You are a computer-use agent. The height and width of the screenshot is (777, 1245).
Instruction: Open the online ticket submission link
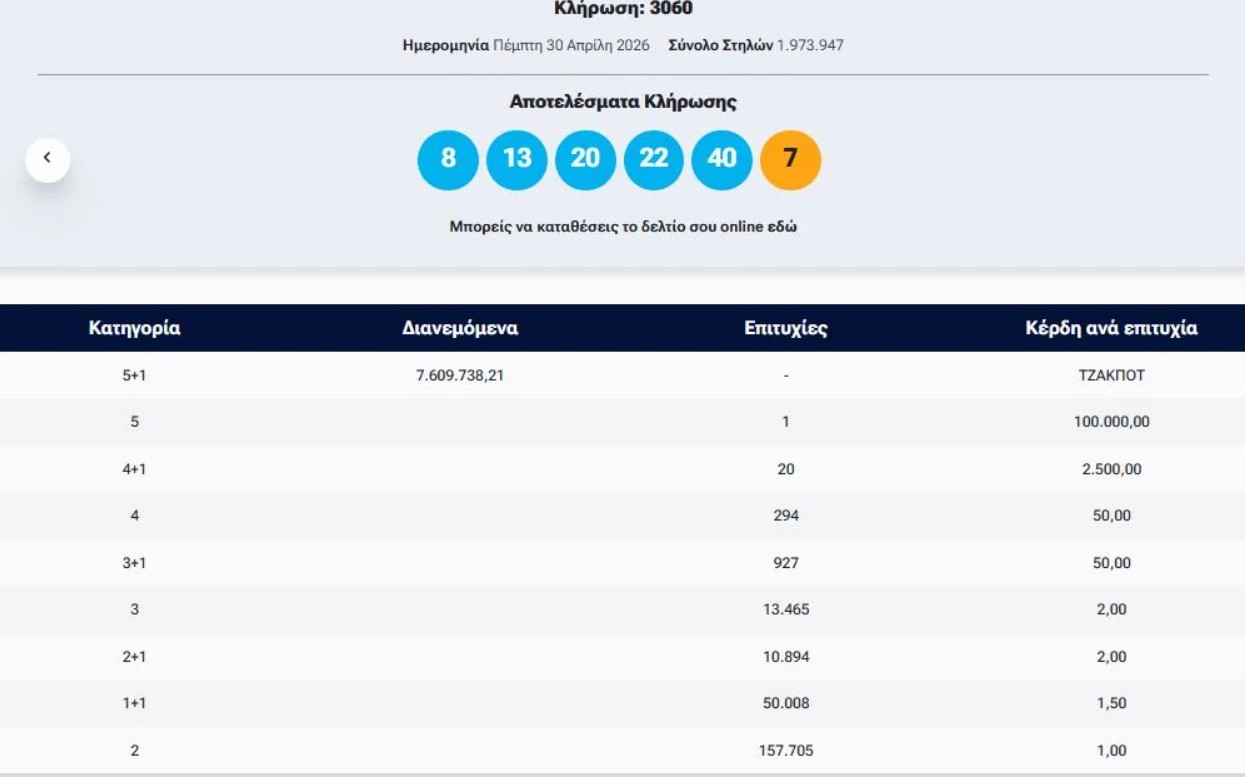(x=623, y=227)
